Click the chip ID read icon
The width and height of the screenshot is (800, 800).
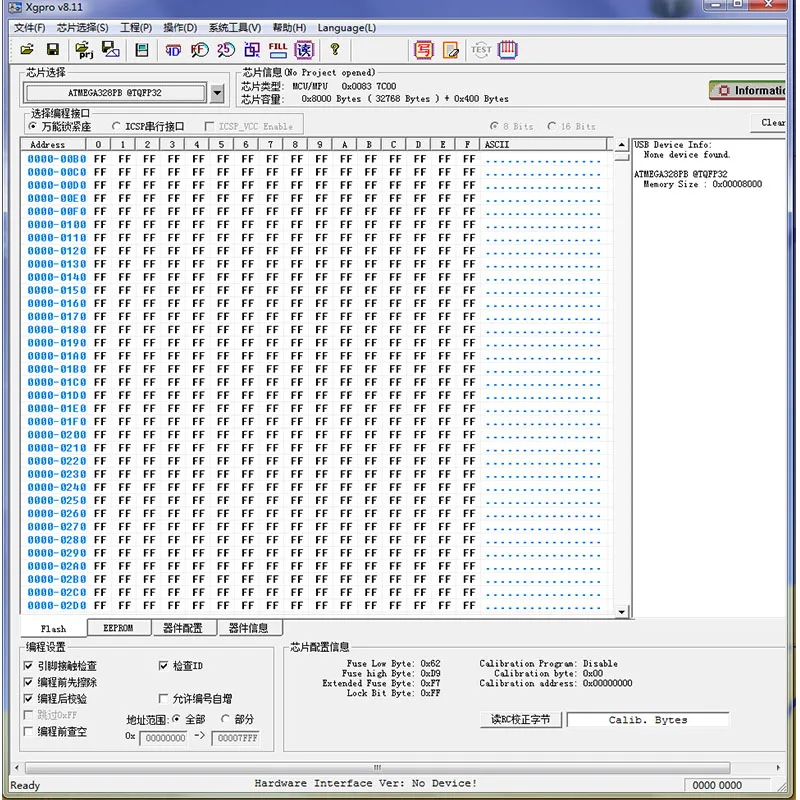tap(174, 49)
